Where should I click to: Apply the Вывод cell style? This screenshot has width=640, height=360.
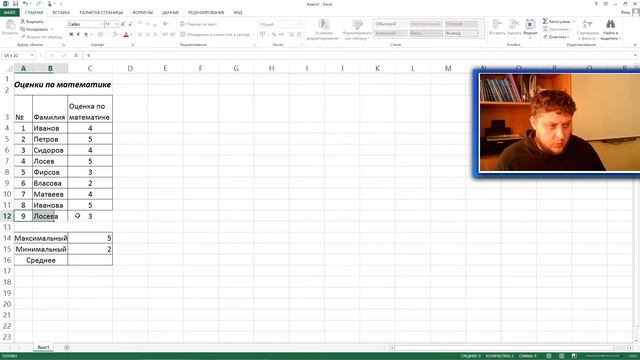pyautogui.click(x=461, y=33)
